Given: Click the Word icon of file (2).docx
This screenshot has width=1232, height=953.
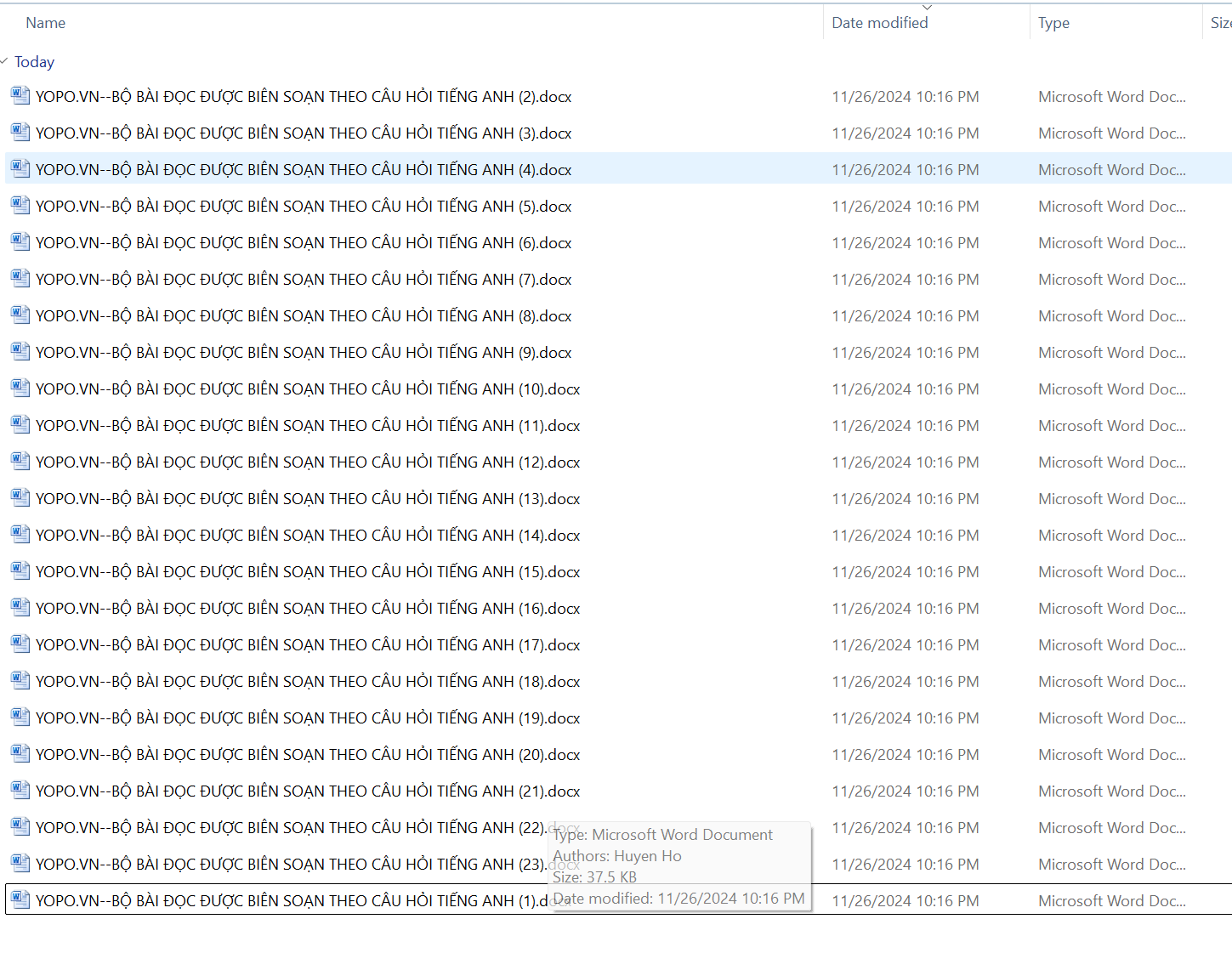Looking at the screenshot, I should coord(20,95).
